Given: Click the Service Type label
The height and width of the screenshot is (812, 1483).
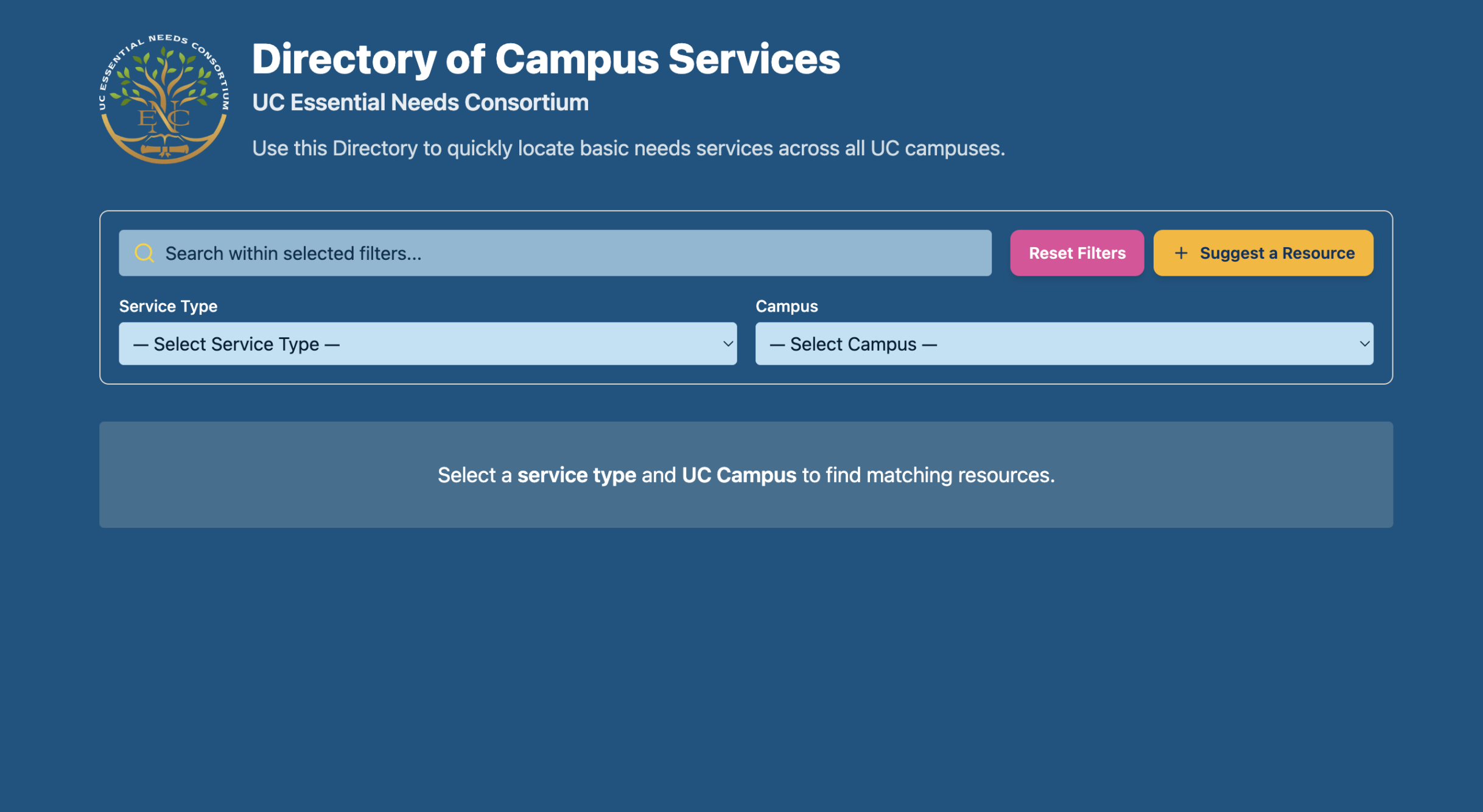Looking at the screenshot, I should pyautogui.click(x=168, y=306).
